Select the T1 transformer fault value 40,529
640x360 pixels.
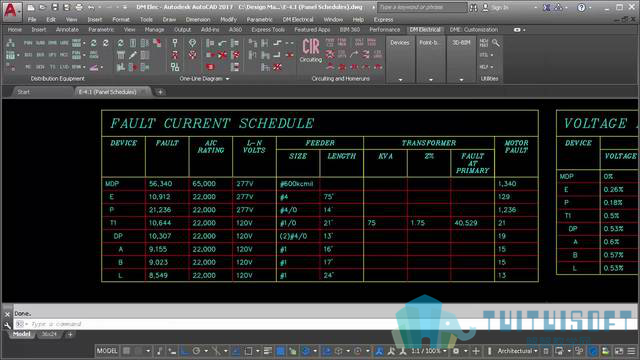click(x=466, y=223)
